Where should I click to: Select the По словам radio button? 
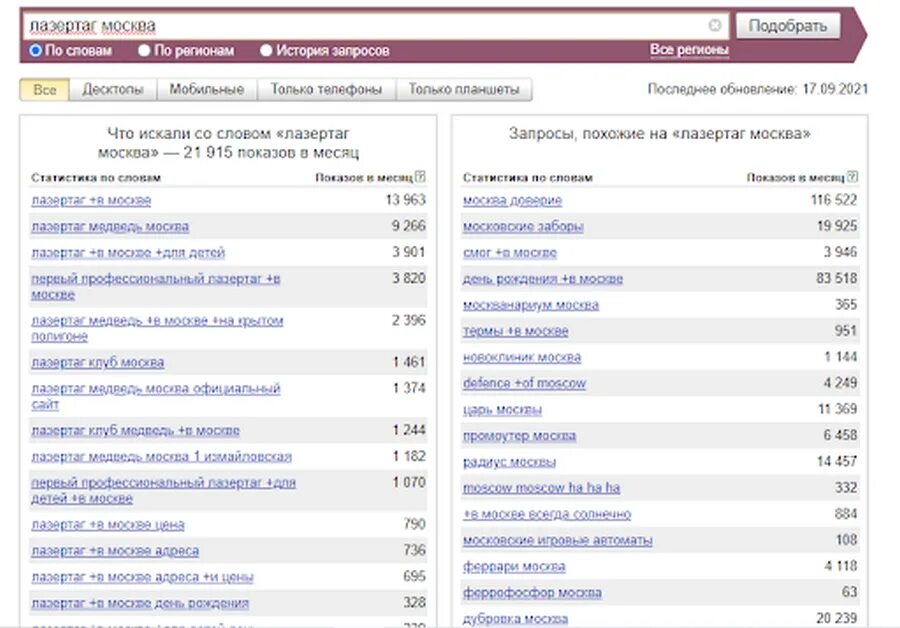[36, 51]
